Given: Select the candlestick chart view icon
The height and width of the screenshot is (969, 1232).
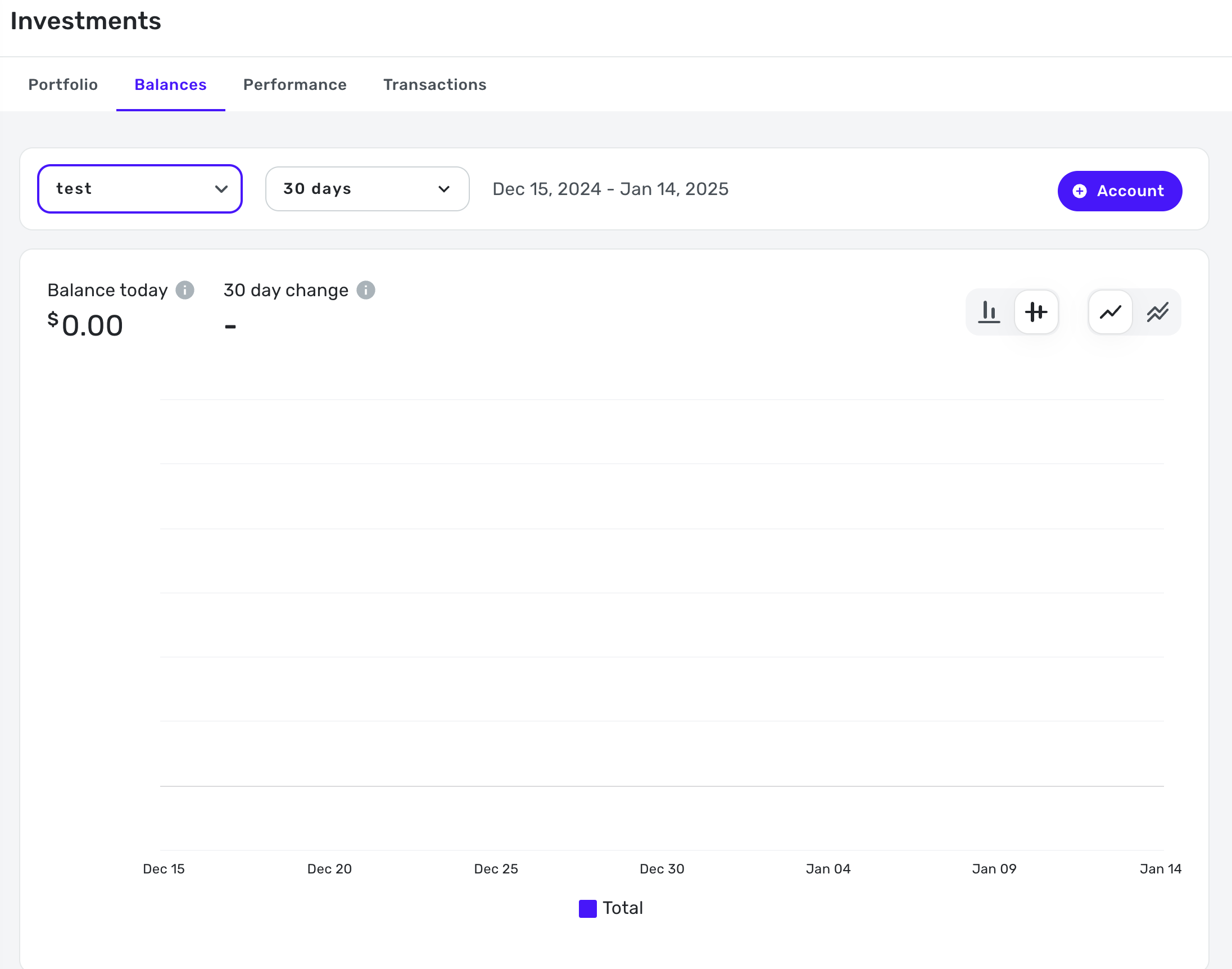Looking at the screenshot, I should (x=1036, y=312).
